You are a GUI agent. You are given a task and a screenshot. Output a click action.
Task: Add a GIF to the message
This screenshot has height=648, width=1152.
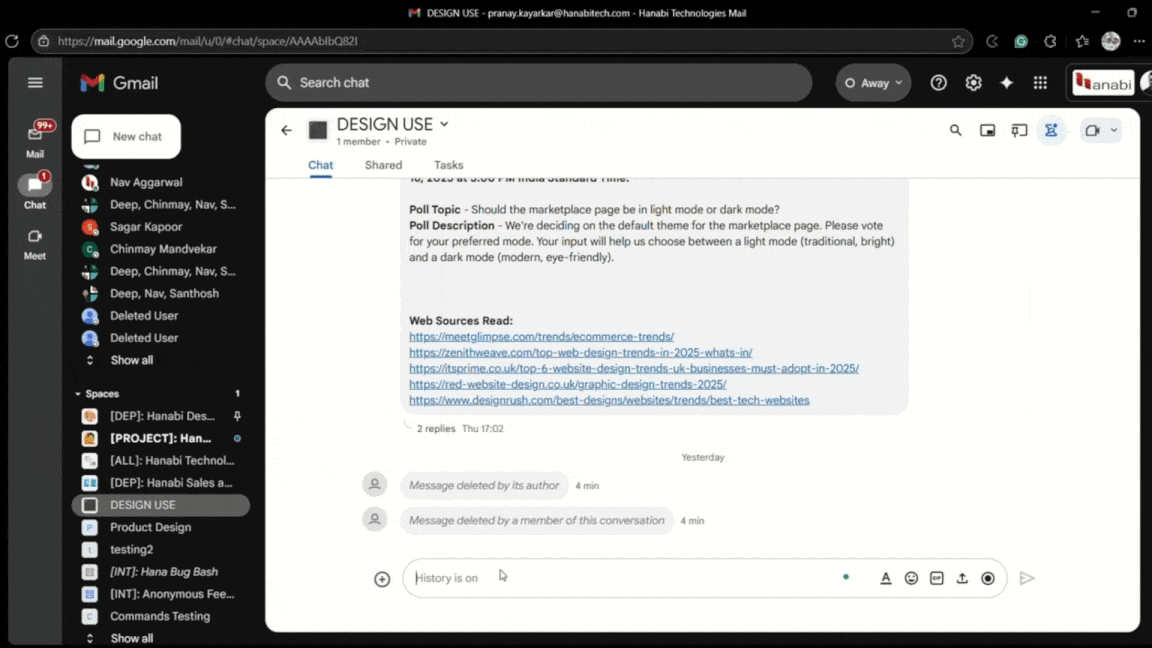tap(936, 578)
